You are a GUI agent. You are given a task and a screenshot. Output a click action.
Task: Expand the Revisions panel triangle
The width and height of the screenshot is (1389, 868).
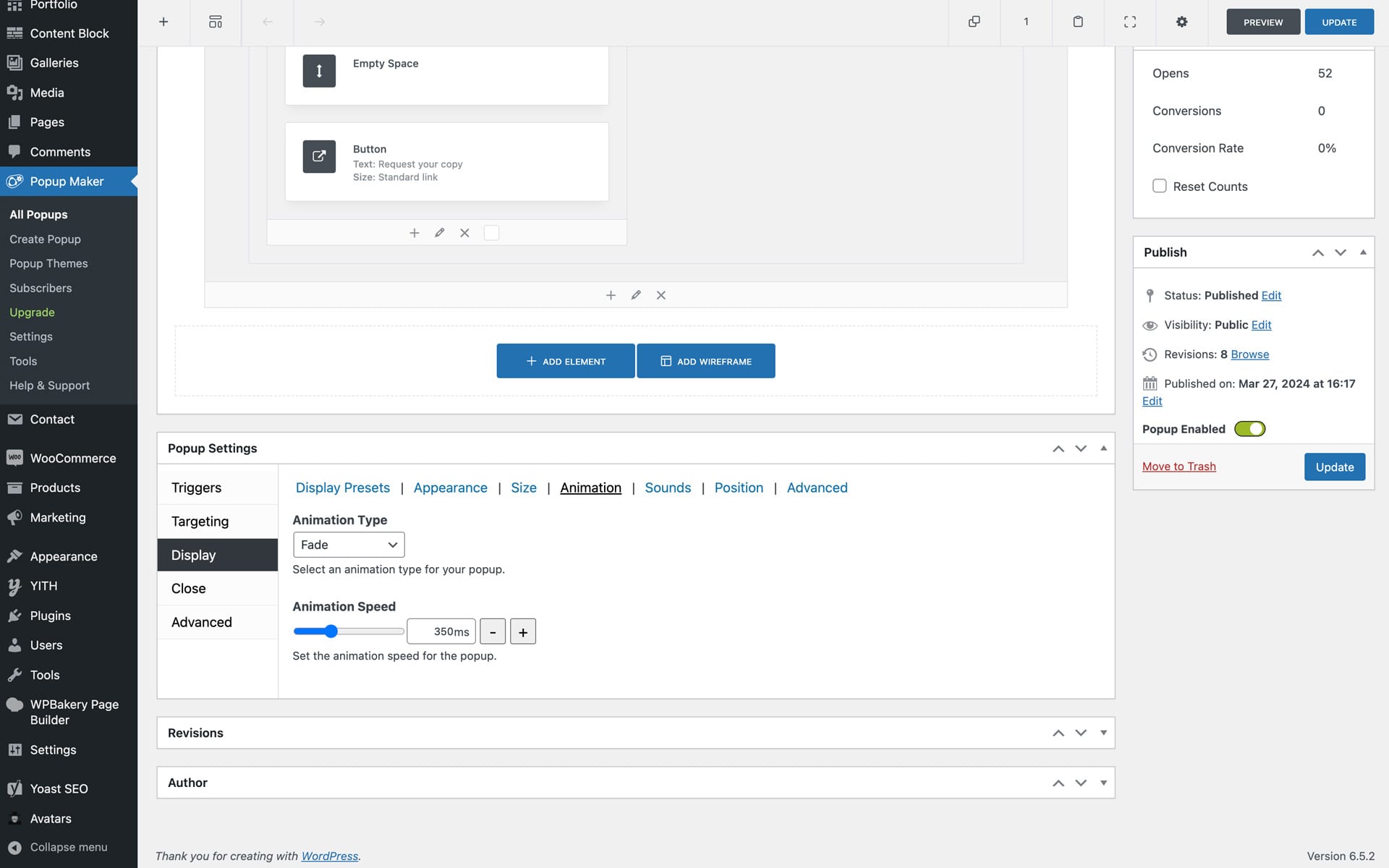tap(1103, 733)
